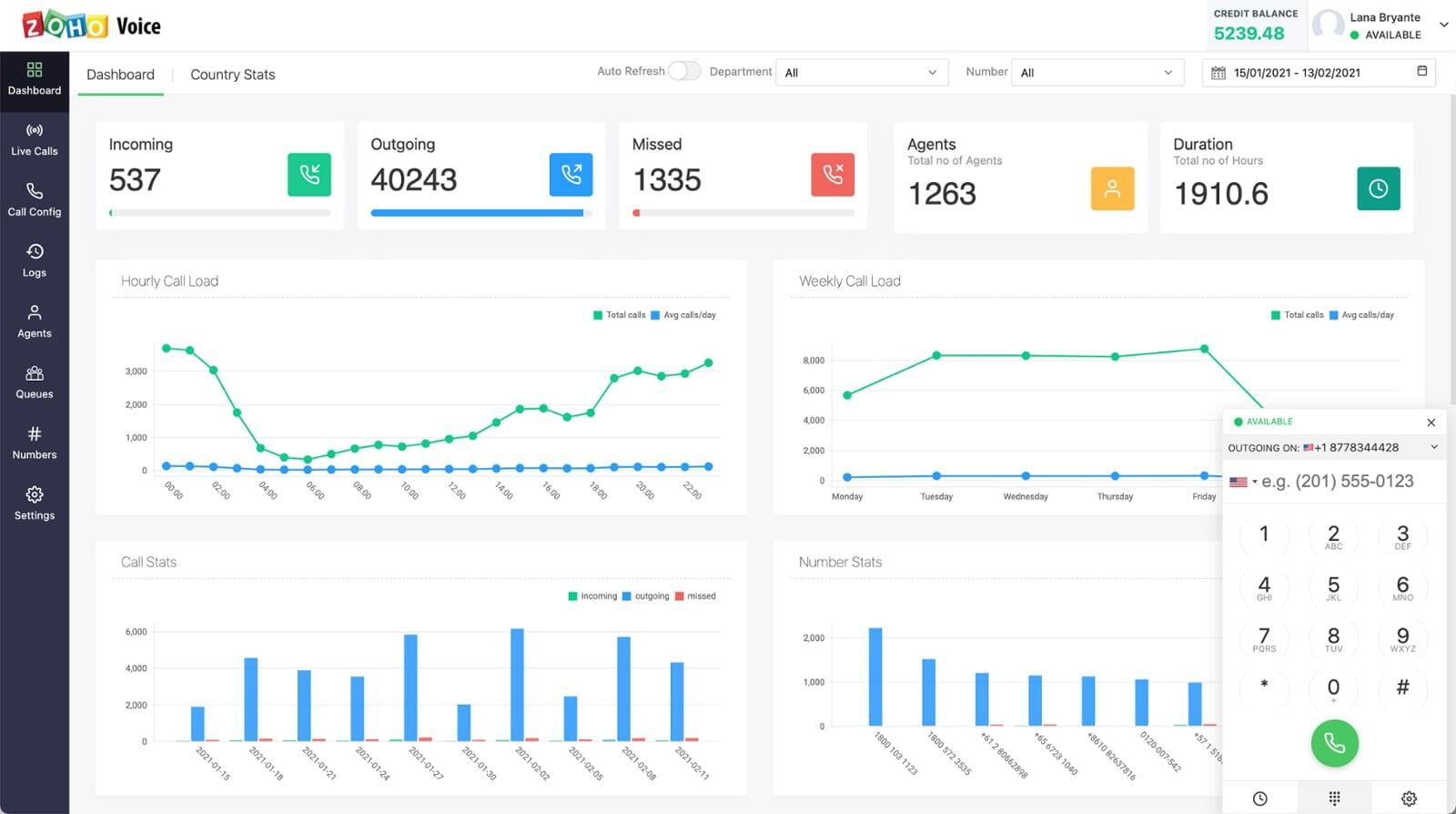Screen dimensions: 1456x814
Task: Open Live Calls in the sidebar
Action: (35, 139)
